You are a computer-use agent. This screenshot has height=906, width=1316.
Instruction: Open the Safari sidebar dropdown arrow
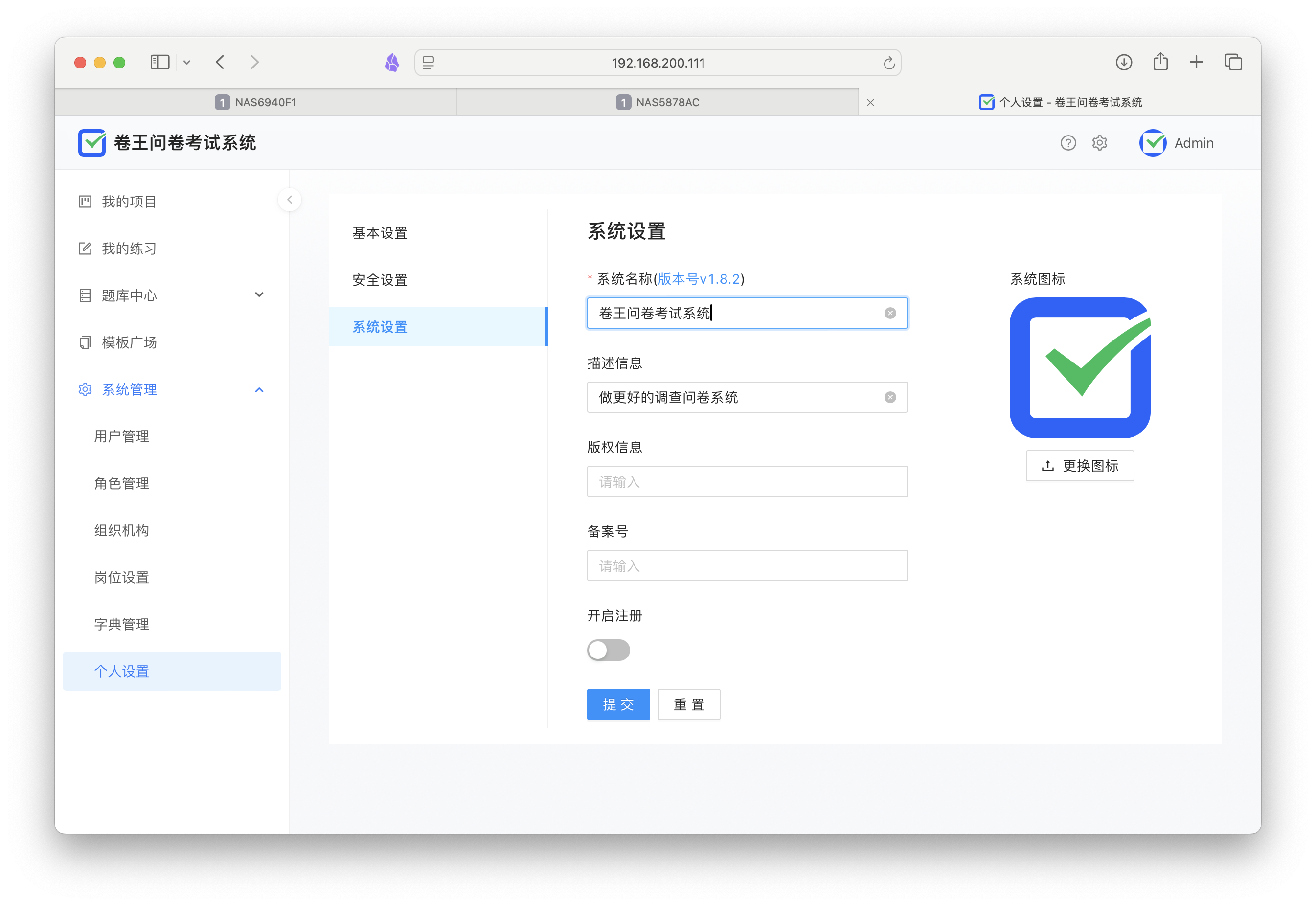click(187, 63)
